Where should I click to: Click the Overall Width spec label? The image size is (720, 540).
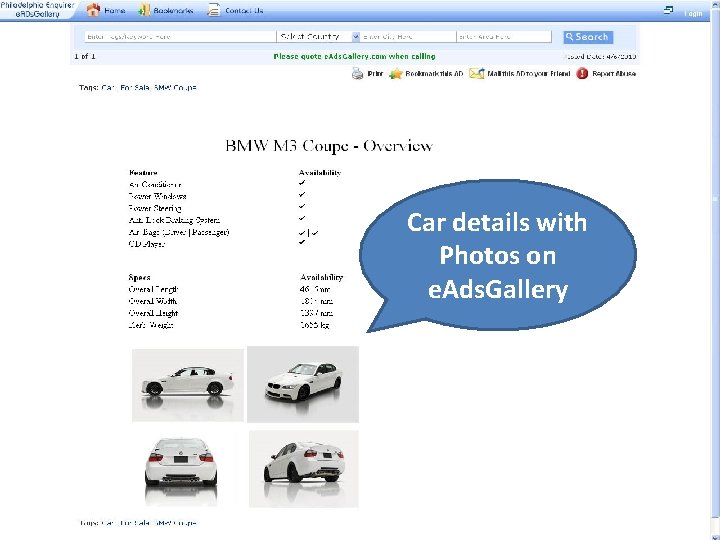tap(153, 301)
